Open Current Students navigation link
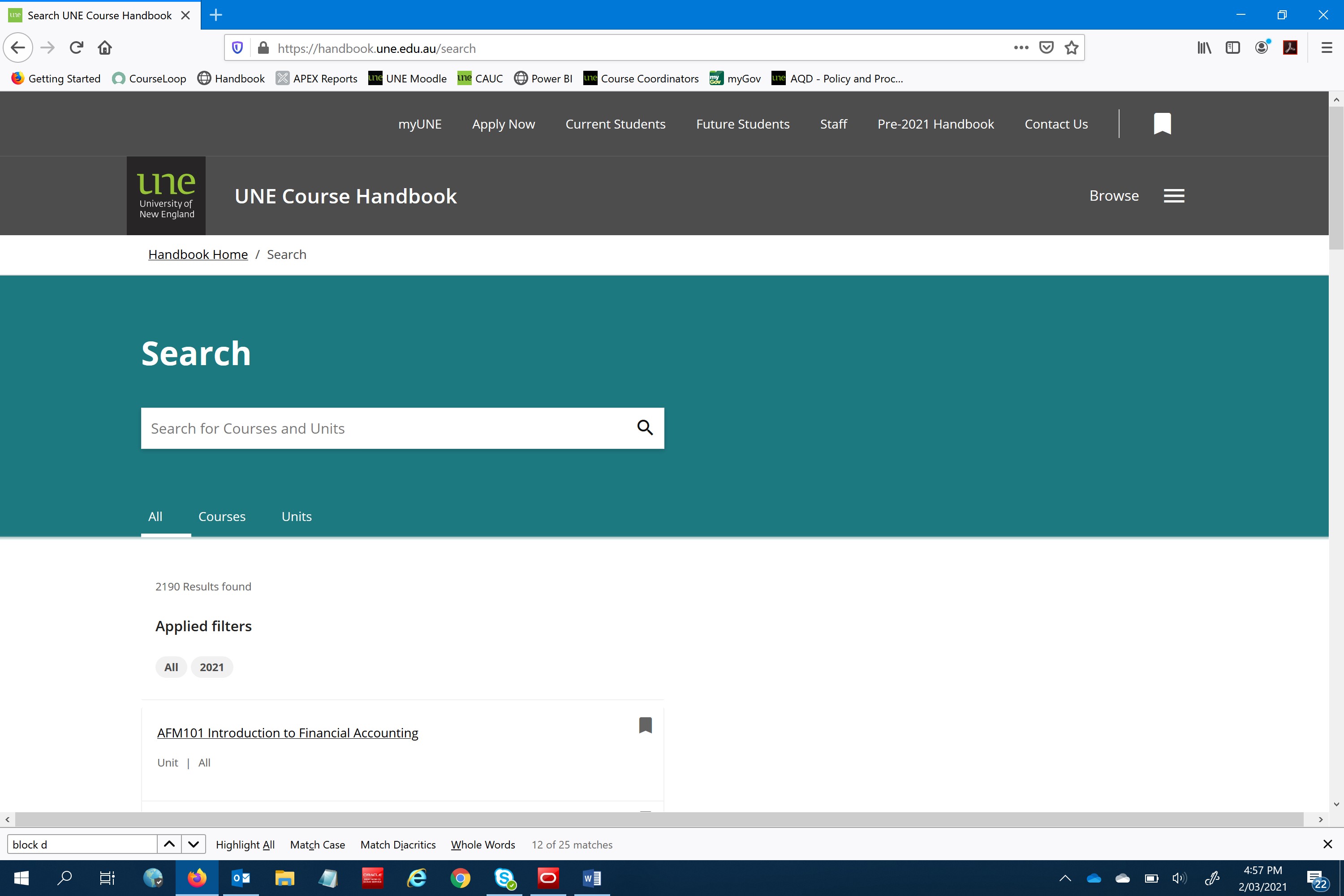The image size is (1344, 896). (616, 124)
